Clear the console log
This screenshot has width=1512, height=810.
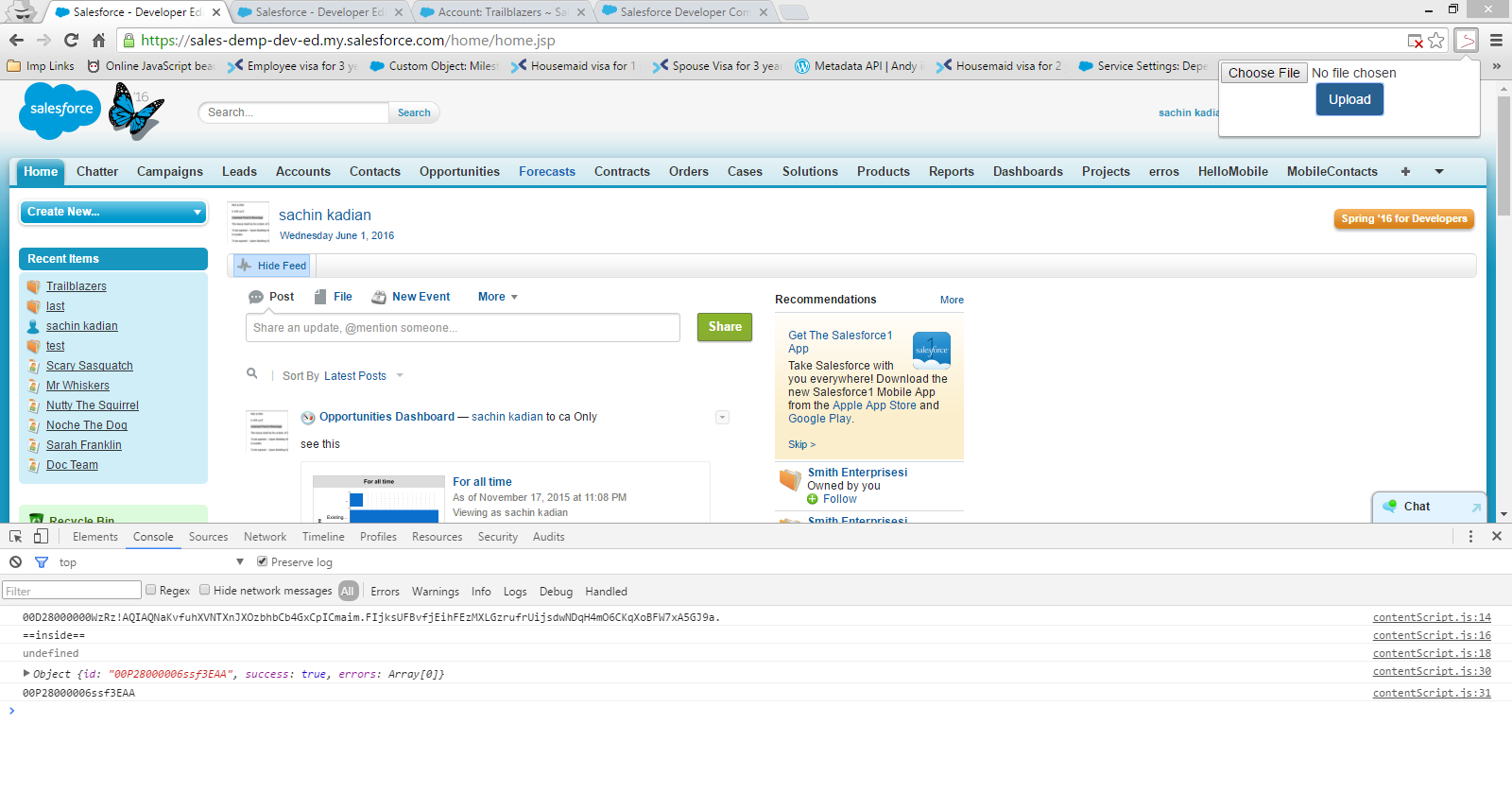click(x=16, y=561)
